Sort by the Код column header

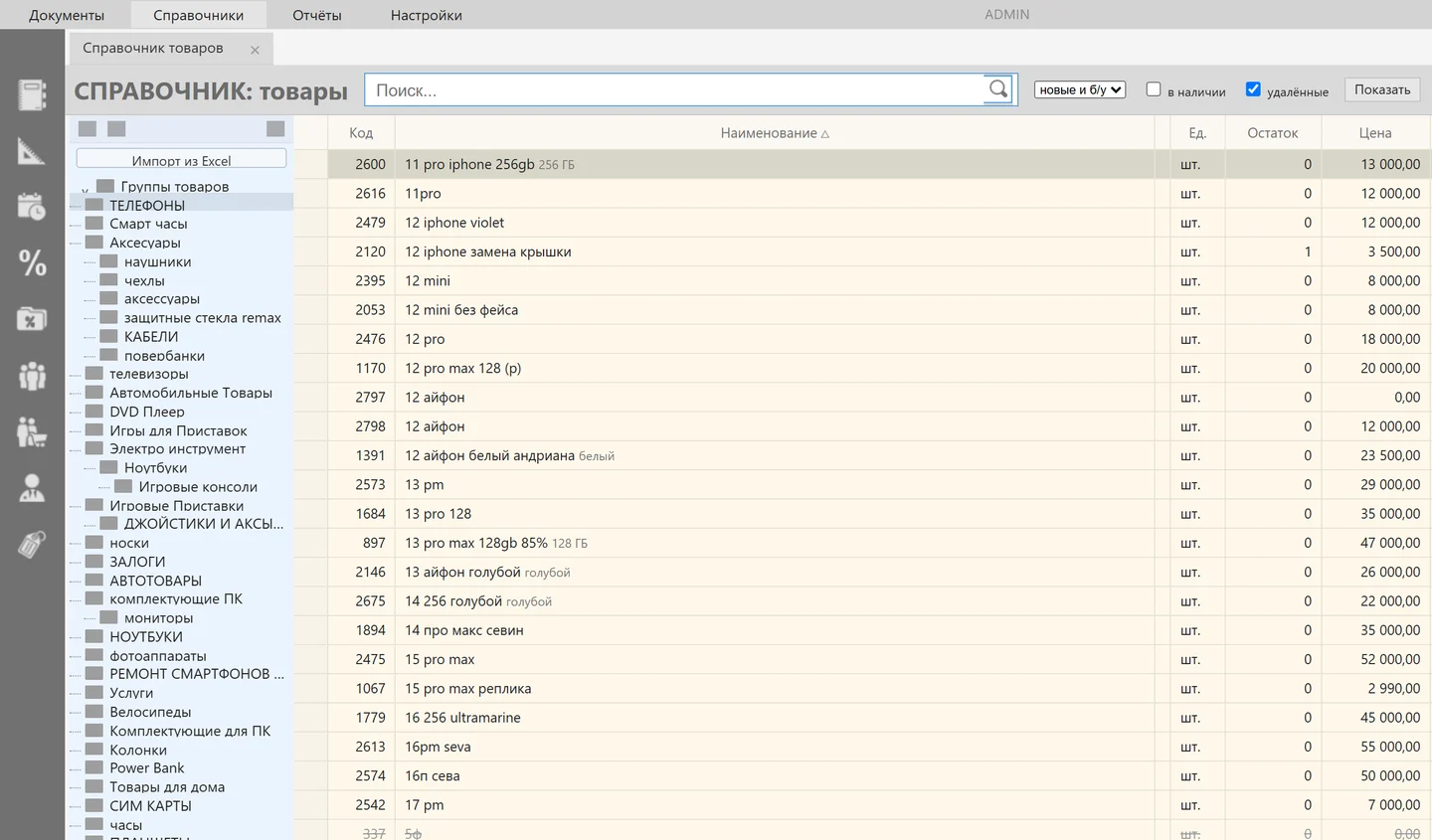point(361,133)
